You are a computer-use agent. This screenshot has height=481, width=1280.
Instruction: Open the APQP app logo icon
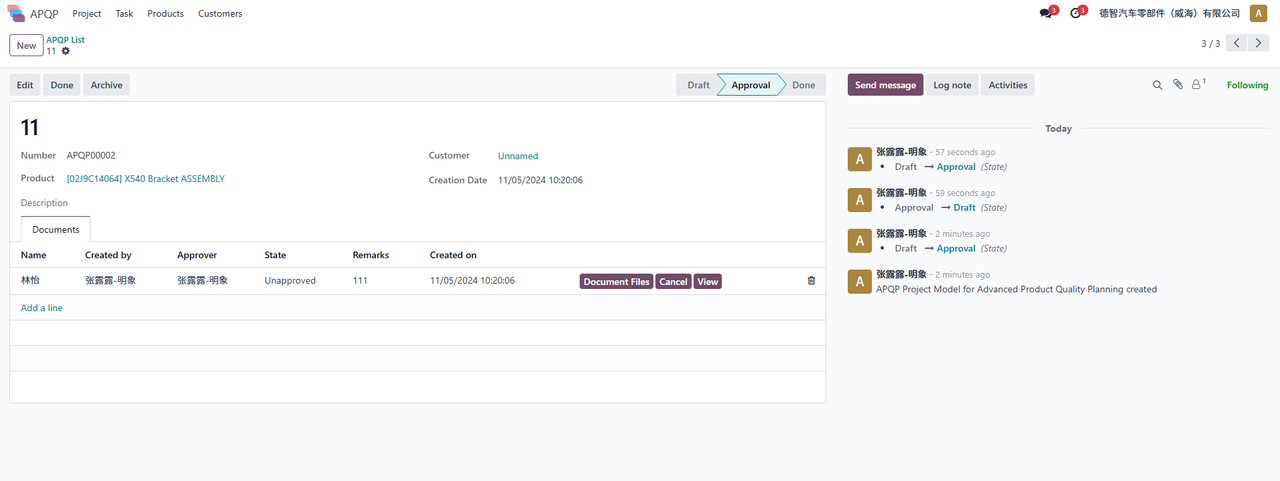point(16,14)
